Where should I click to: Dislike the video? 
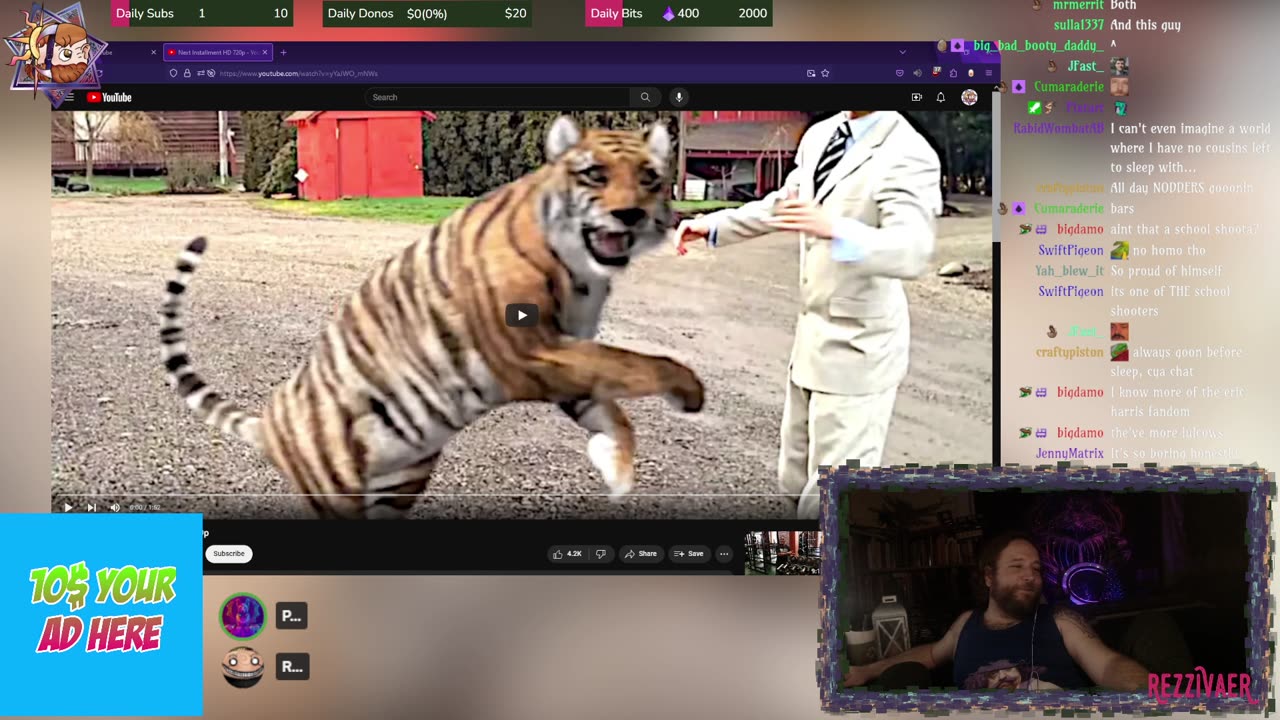[600, 553]
